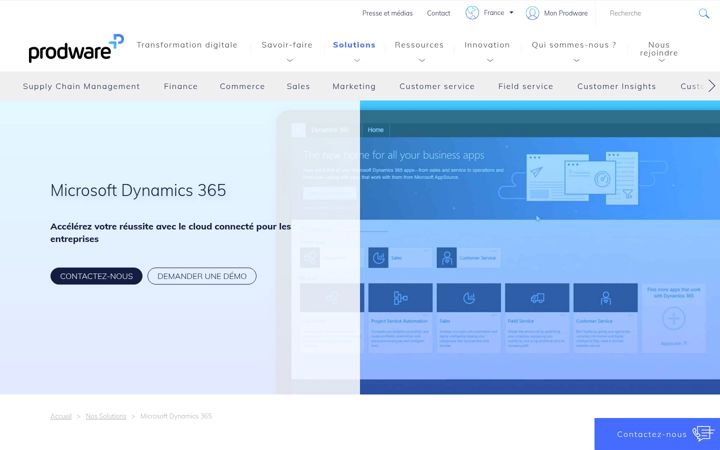Click Accueil breadcrumb link
720x450 pixels.
(x=61, y=416)
